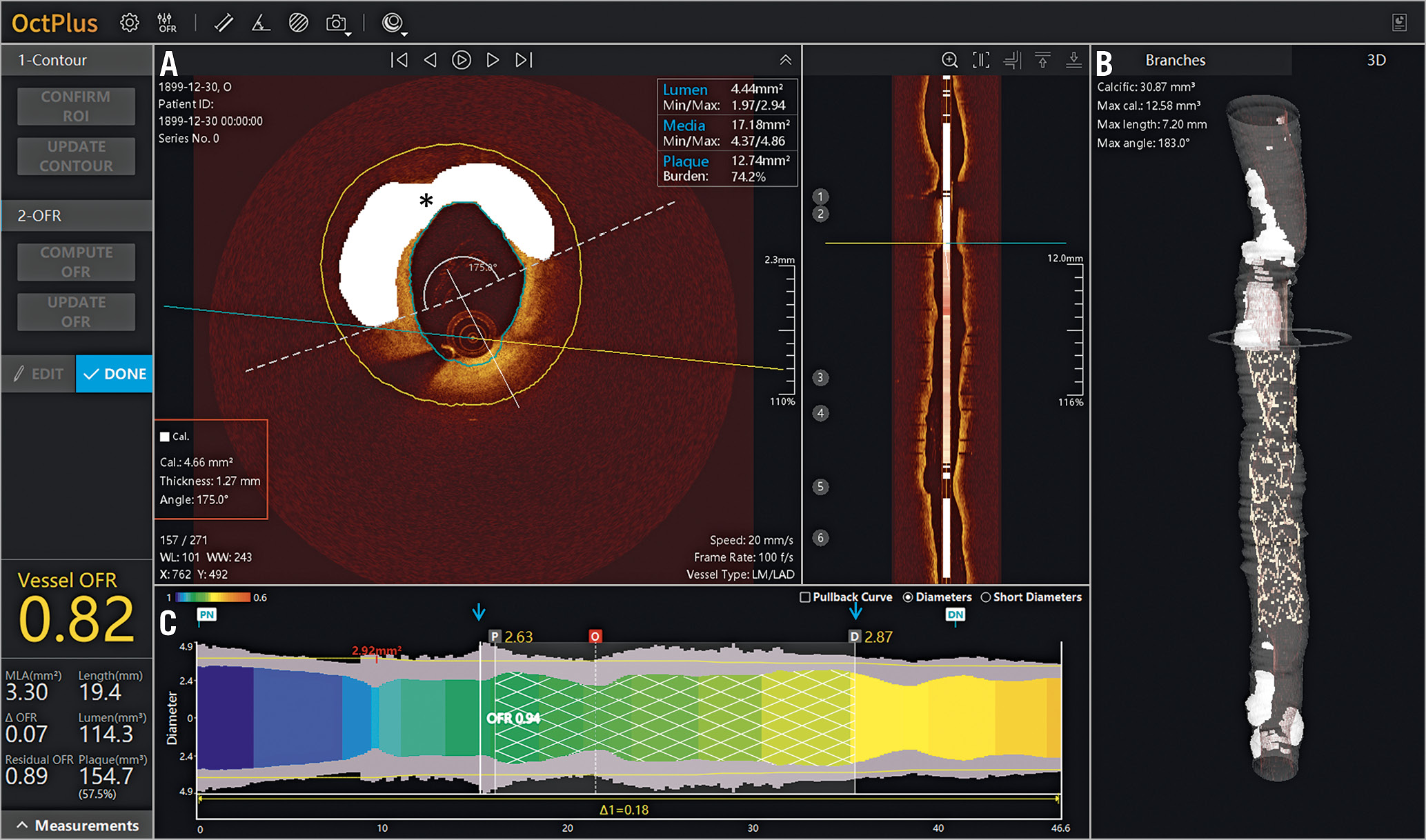
Task: Step to the next frame
Action: pos(493,60)
